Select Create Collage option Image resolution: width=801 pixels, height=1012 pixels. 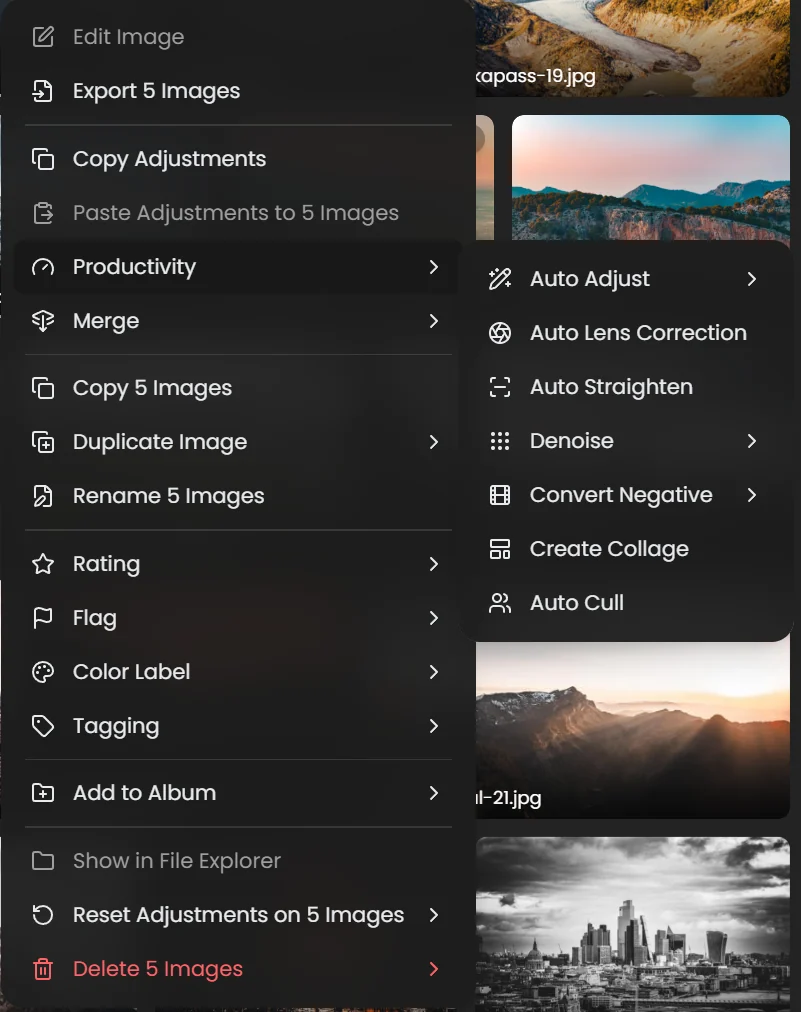tap(626, 549)
